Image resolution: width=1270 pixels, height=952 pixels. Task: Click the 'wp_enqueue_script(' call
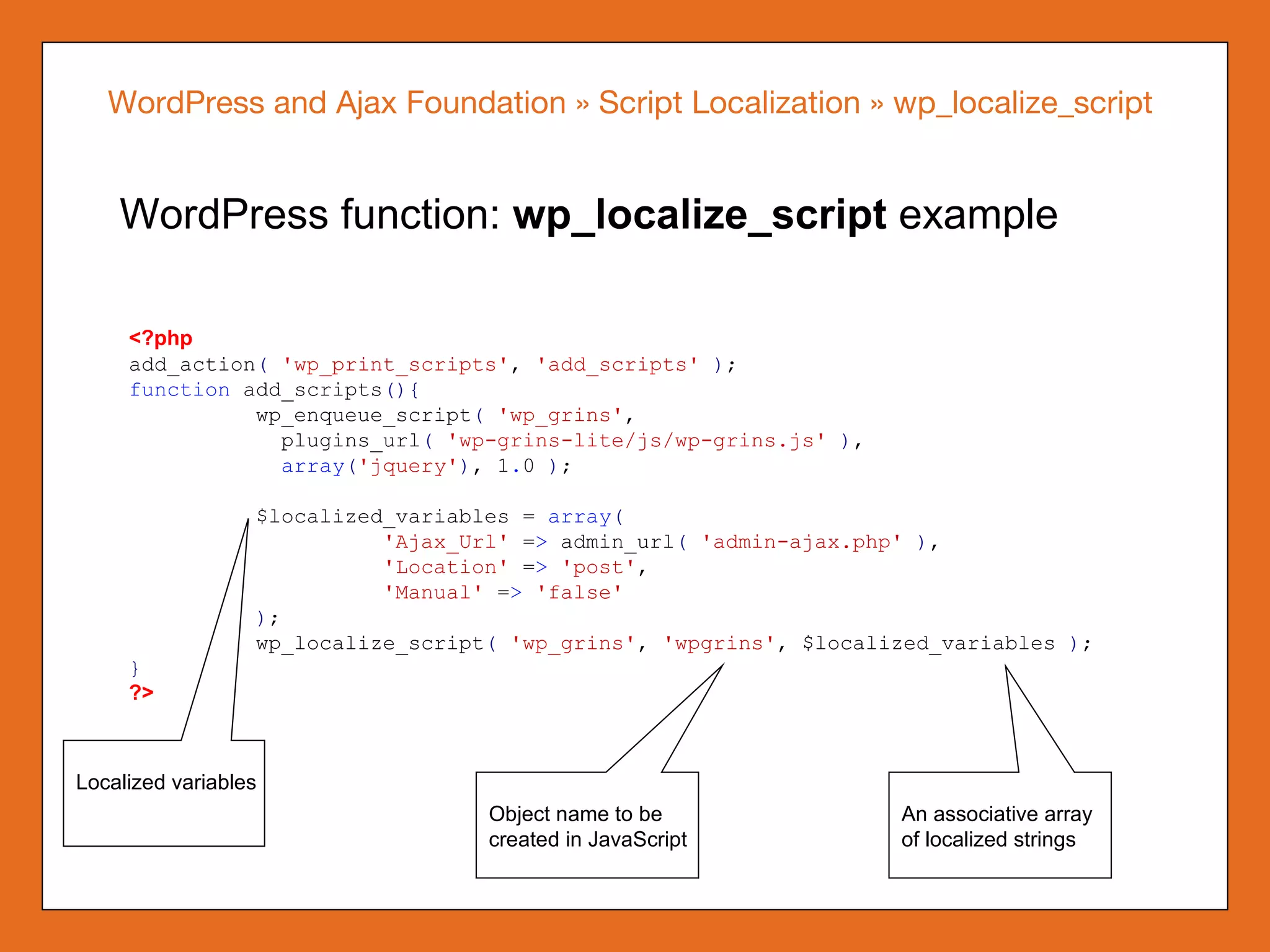tap(370, 415)
